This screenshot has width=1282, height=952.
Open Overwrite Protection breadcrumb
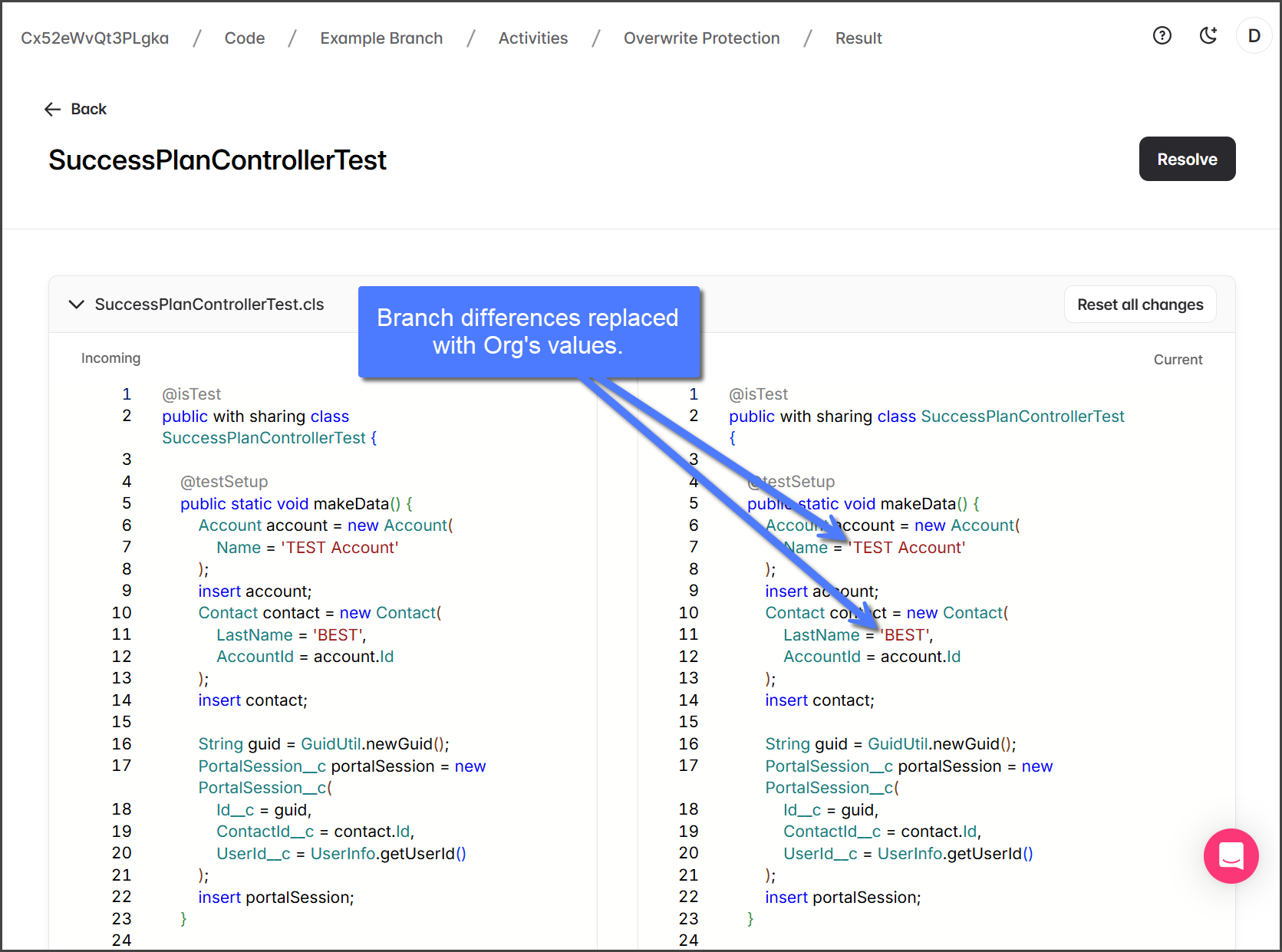tap(701, 38)
